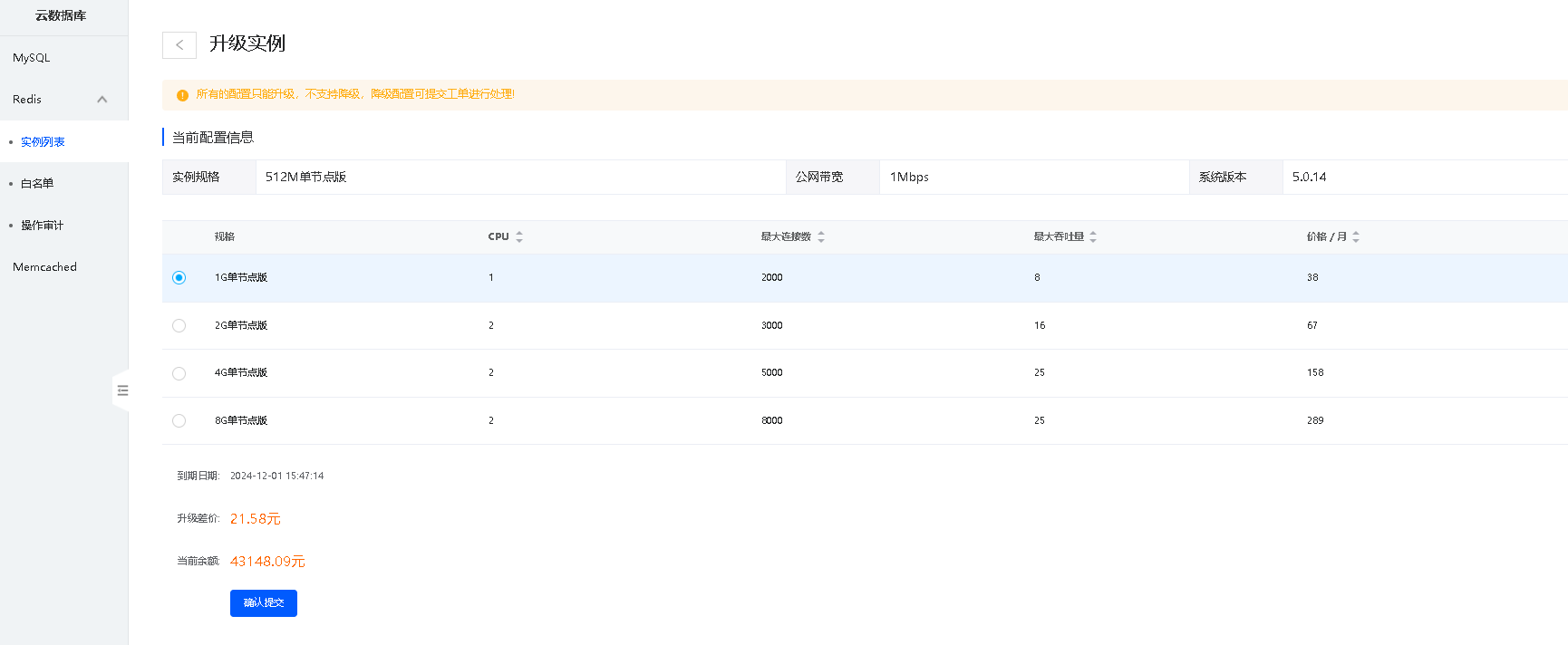Image resolution: width=1568 pixels, height=645 pixels.
Task: Select the 1G单节点版 radio button
Action: (x=179, y=278)
